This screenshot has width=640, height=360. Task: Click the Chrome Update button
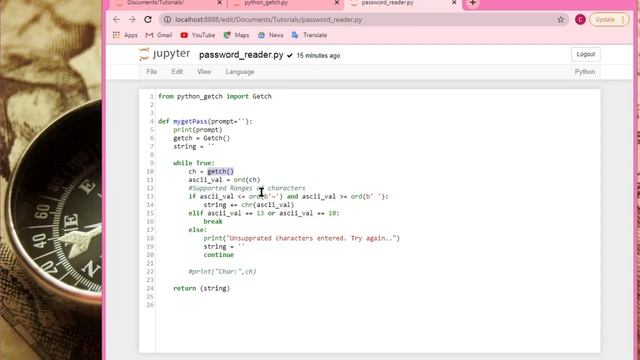609,20
